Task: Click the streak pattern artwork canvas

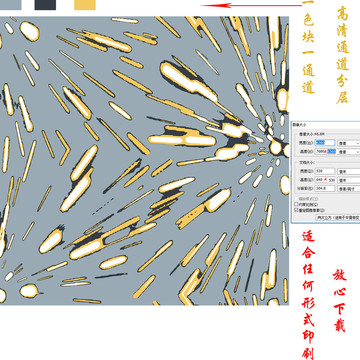Action: (144, 160)
